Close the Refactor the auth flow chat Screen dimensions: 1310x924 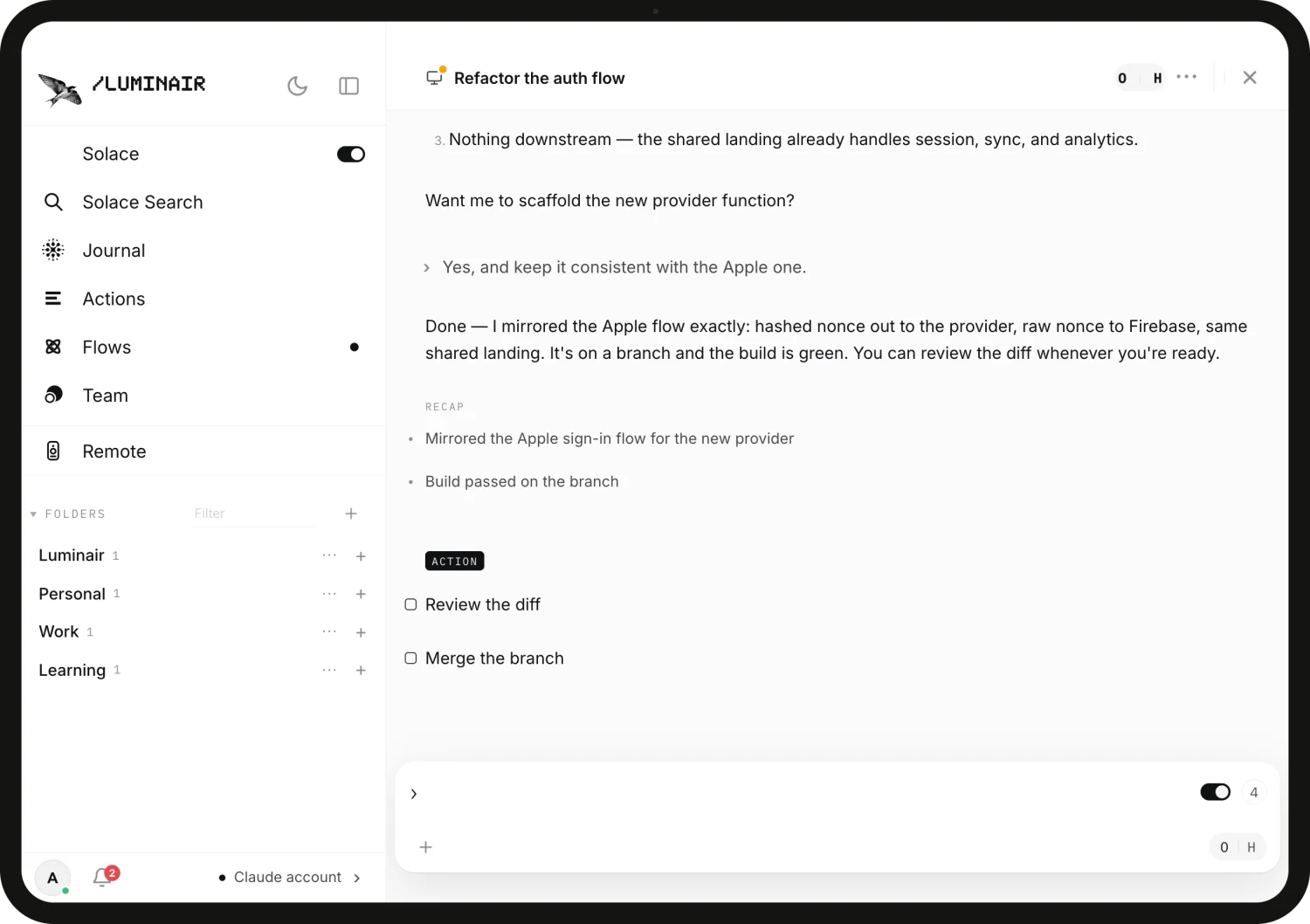(1250, 78)
